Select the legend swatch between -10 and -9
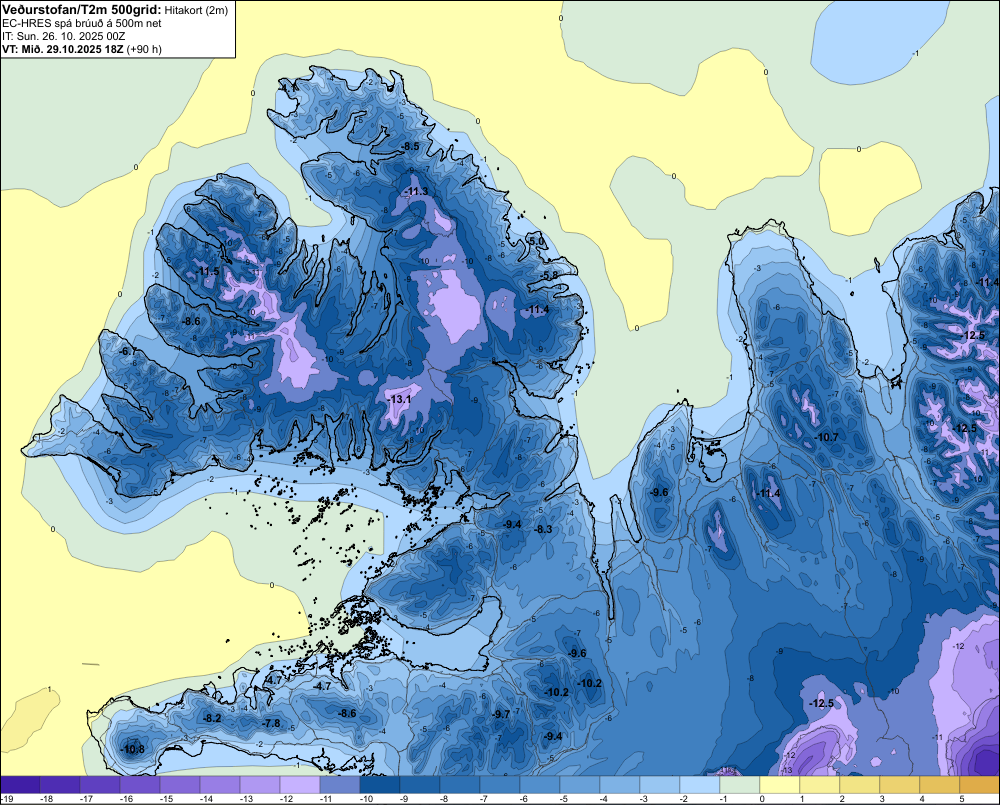 click(x=379, y=785)
